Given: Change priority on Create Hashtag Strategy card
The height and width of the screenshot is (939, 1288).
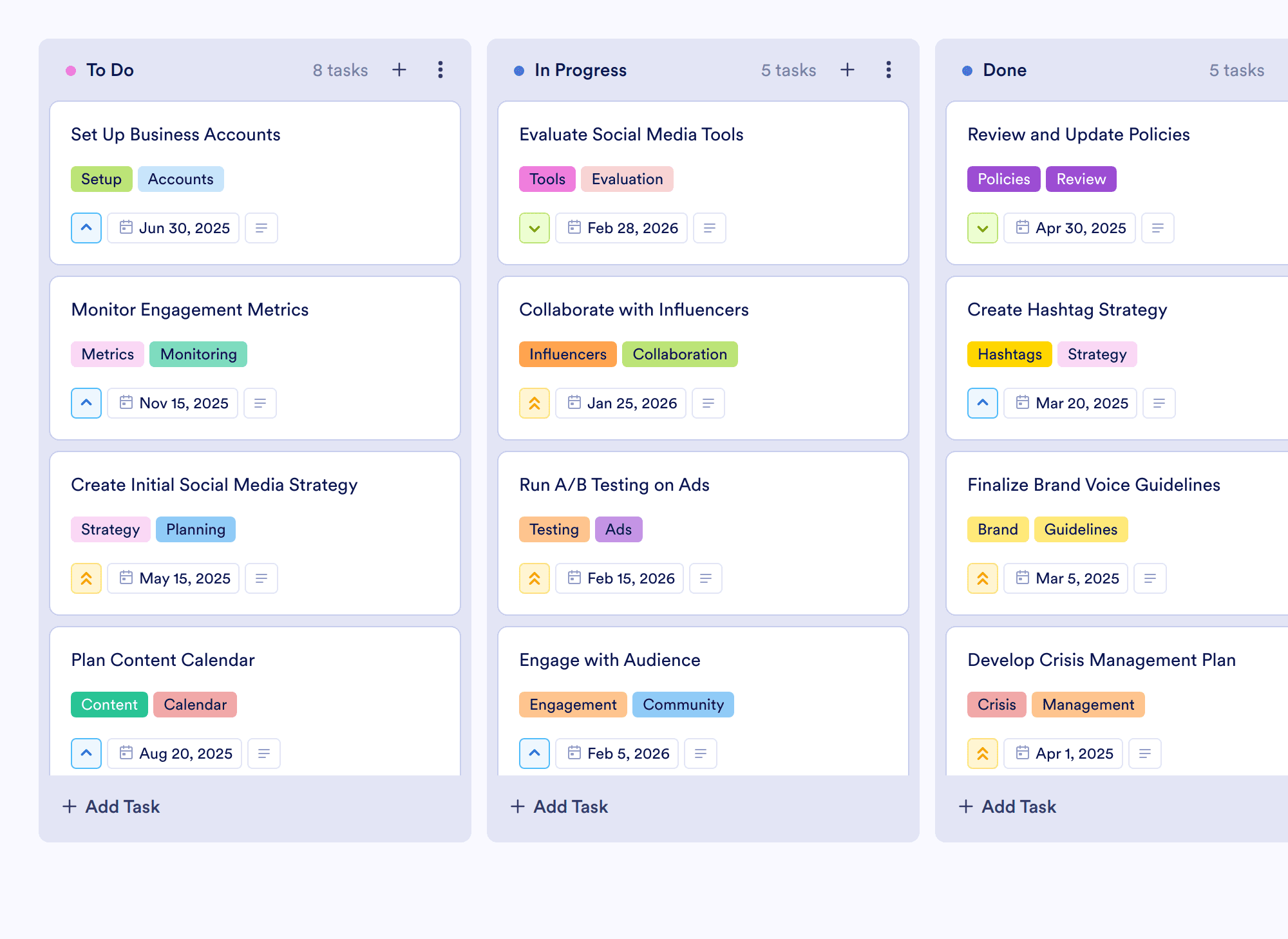Looking at the screenshot, I should tap(983, 403).
